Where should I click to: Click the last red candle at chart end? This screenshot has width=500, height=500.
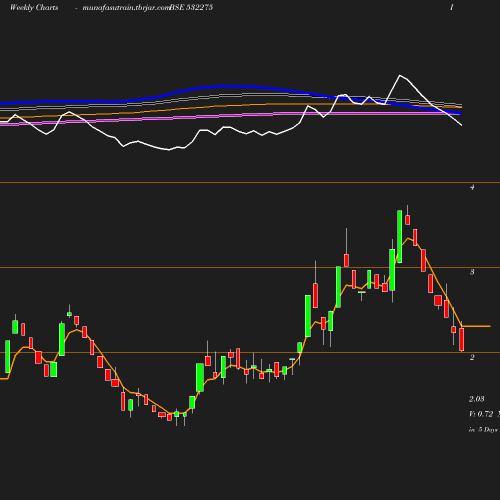point(462,339)
